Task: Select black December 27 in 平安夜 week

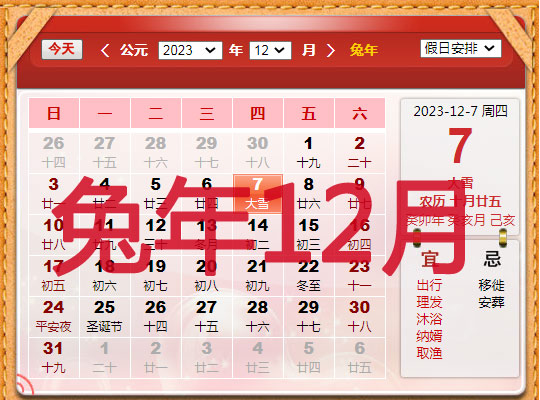Action: click(x=207, y=317)
